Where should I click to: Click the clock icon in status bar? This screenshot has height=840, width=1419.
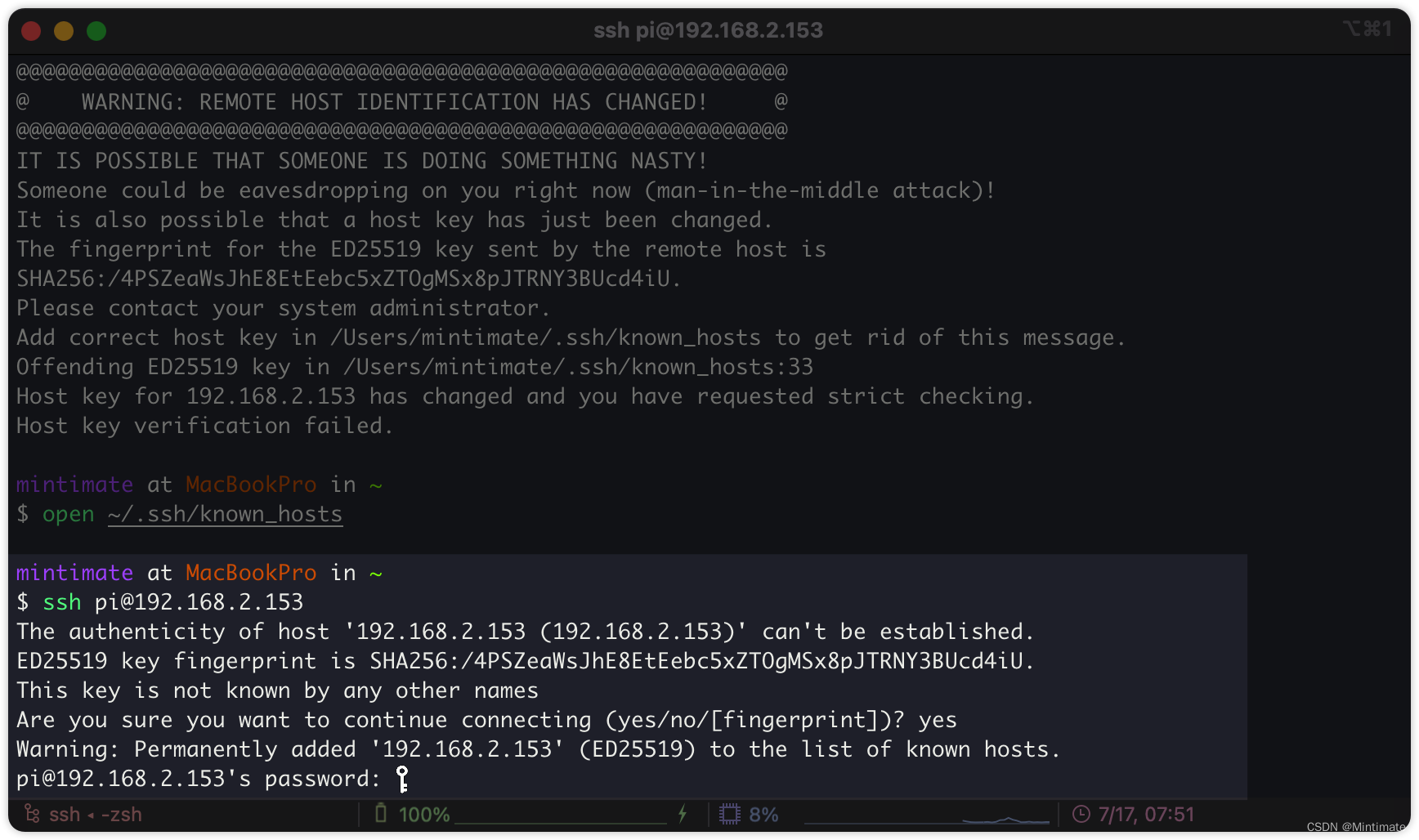click(1081, 814)
